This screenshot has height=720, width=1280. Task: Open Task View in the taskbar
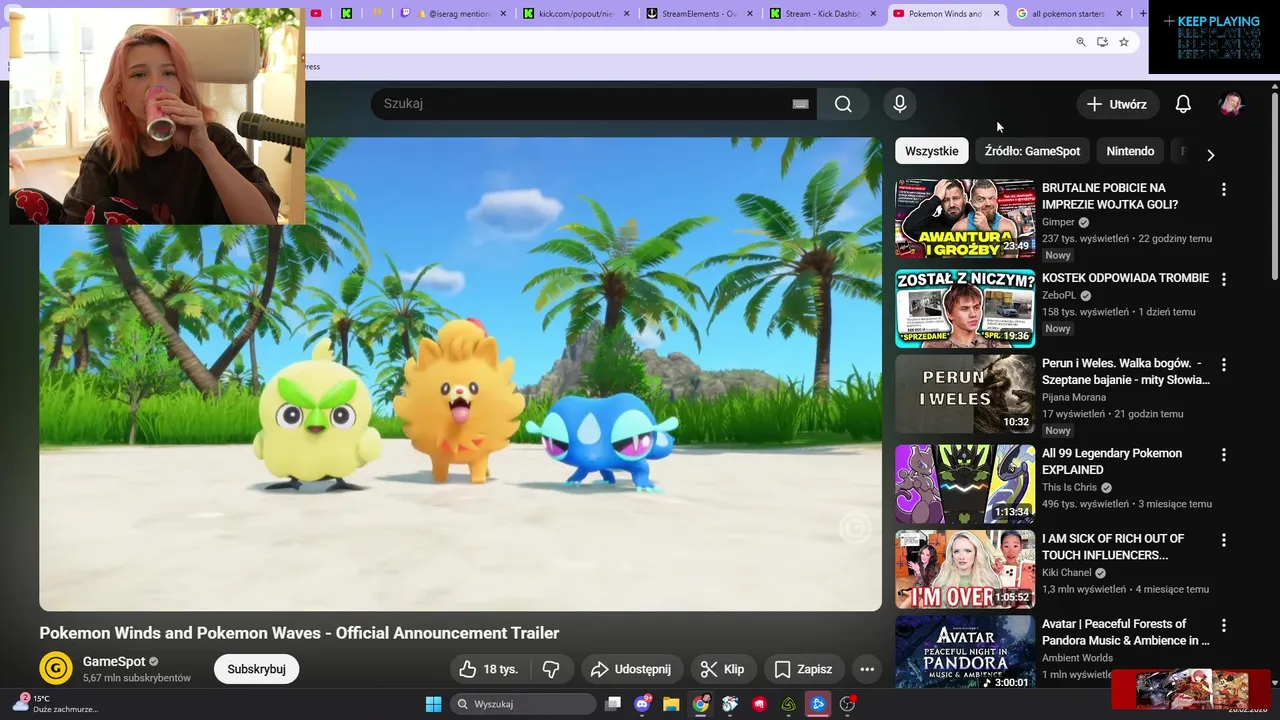click(x=613, y=704)
